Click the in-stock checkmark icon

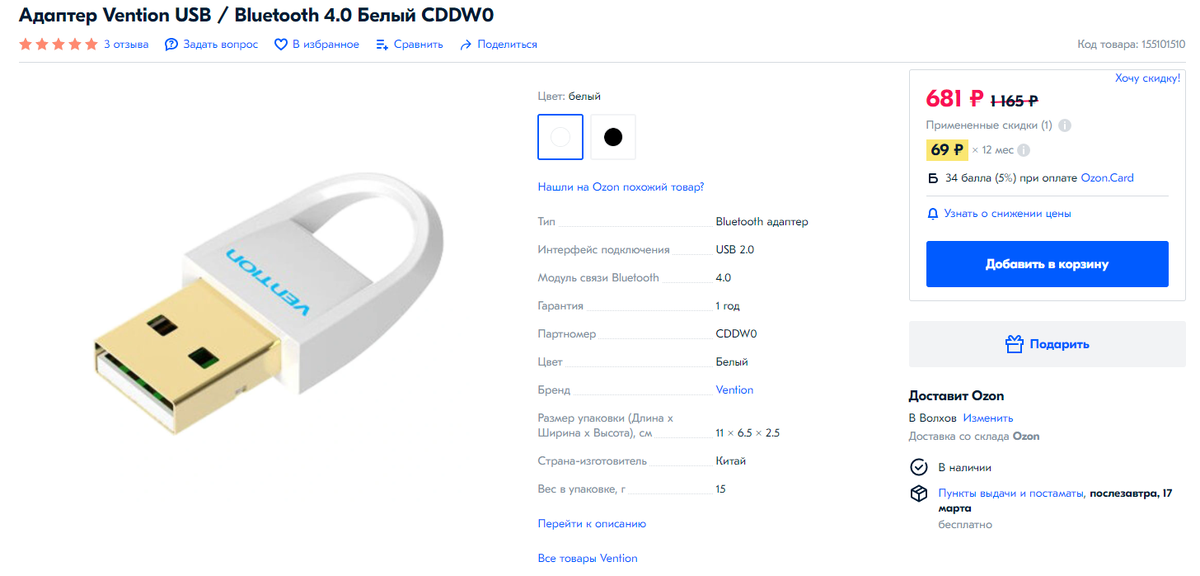coord(918,467)
